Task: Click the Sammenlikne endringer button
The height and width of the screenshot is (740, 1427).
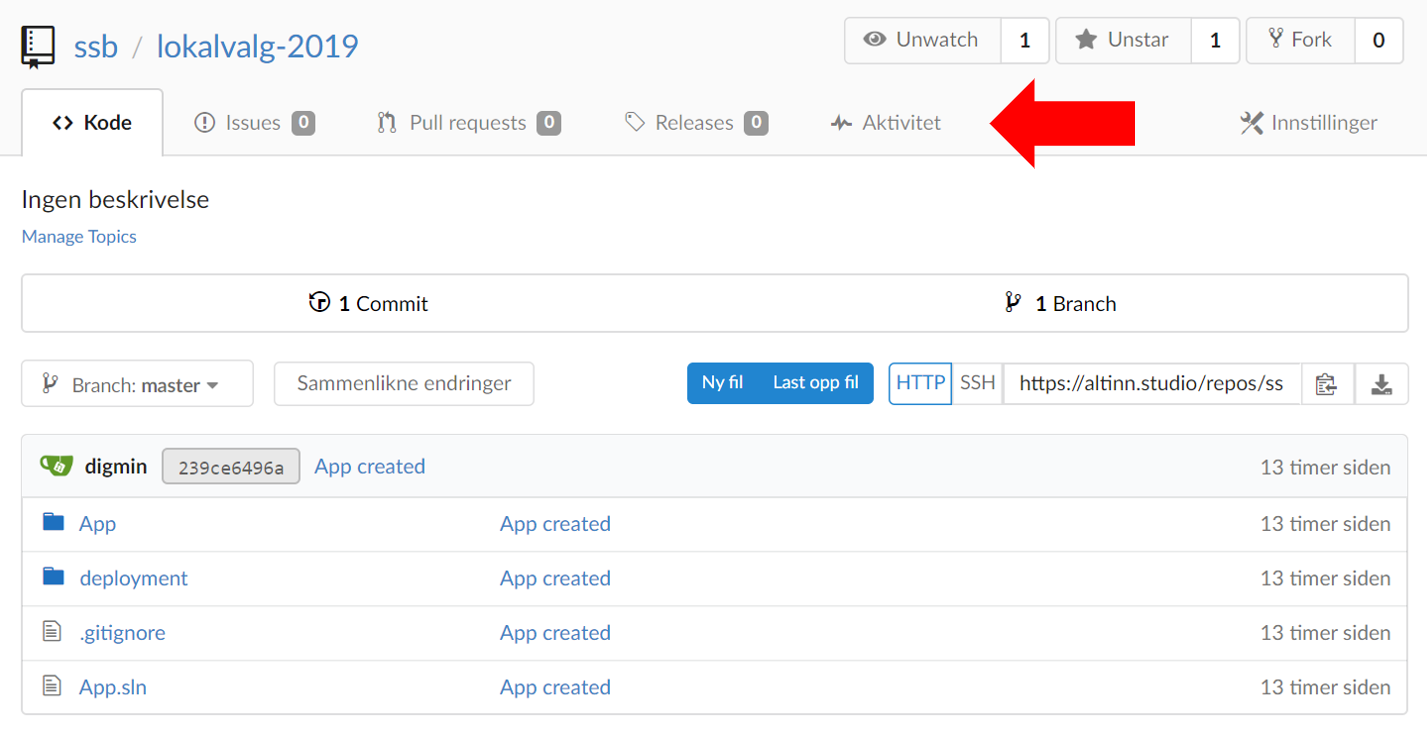Action: point(404,383)
